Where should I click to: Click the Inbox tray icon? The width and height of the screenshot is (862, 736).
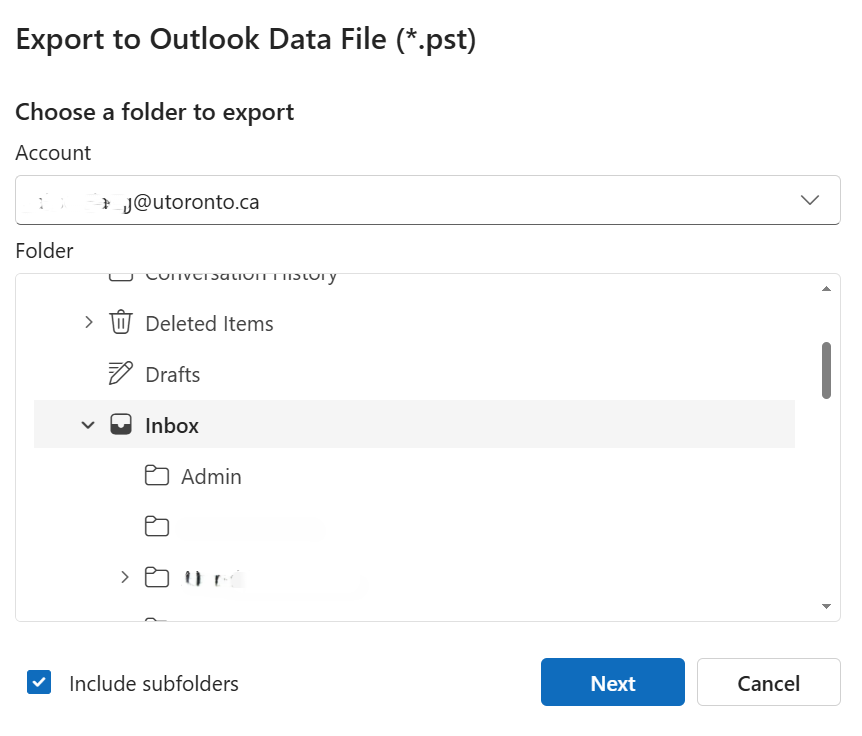point(120,425)
